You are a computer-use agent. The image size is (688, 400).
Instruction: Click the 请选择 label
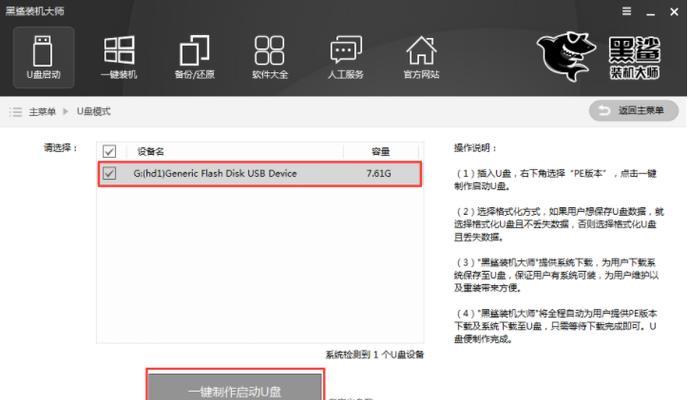click(x=61, y=148)
